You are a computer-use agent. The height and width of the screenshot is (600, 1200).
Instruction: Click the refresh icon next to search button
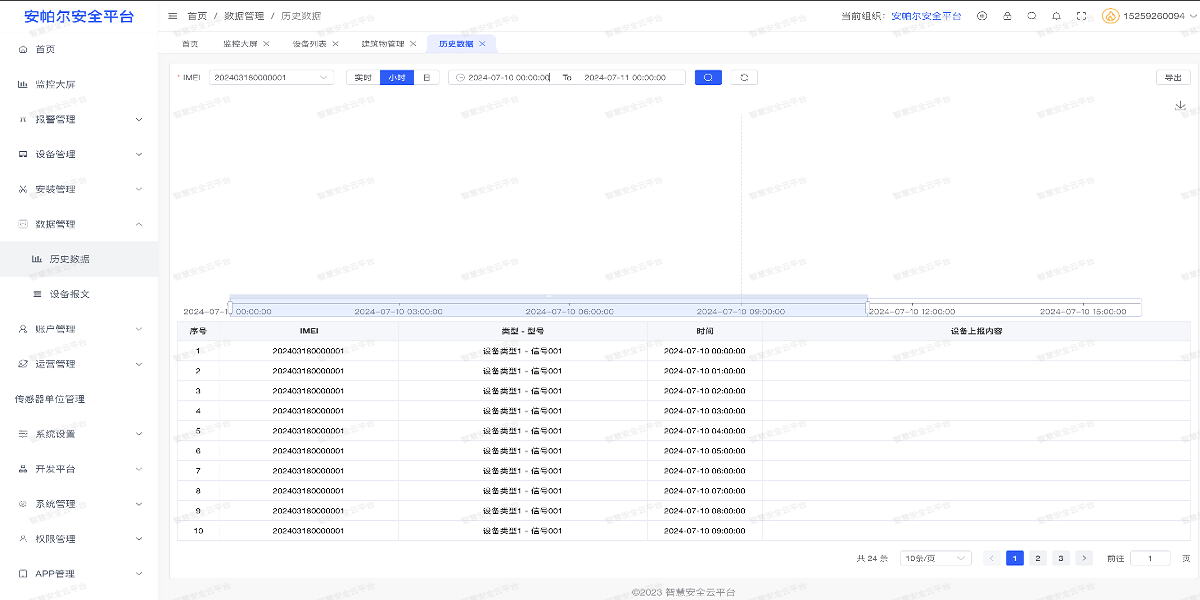click(742, 77)
